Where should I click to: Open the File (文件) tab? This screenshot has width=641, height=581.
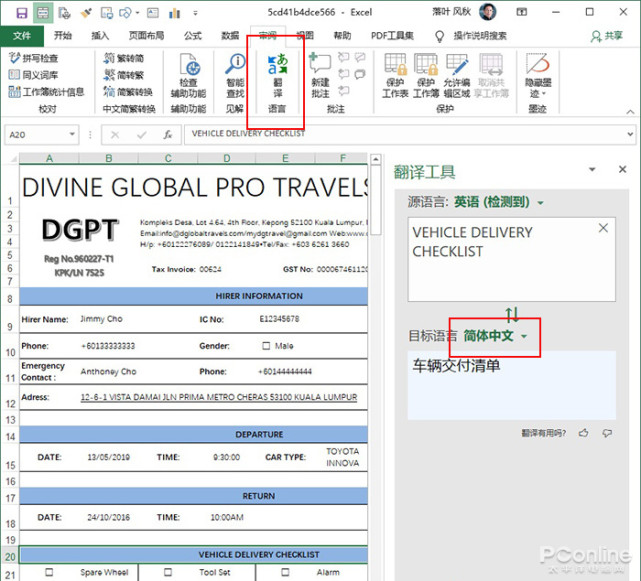point(22,36)
